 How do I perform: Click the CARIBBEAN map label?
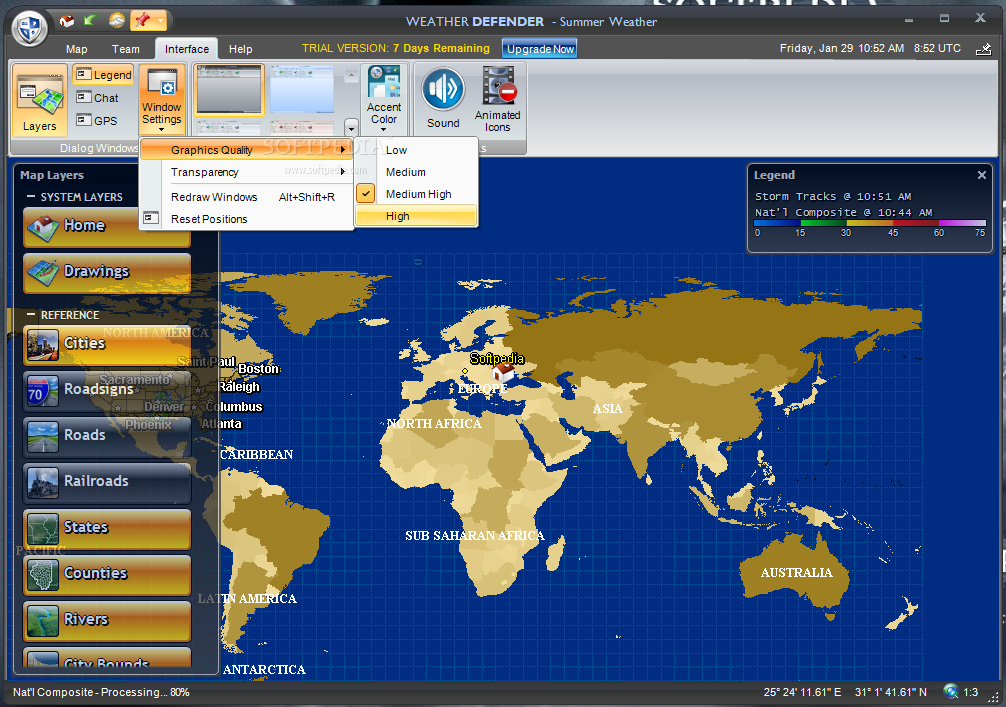pyautogui.click(x=257, y=454)
